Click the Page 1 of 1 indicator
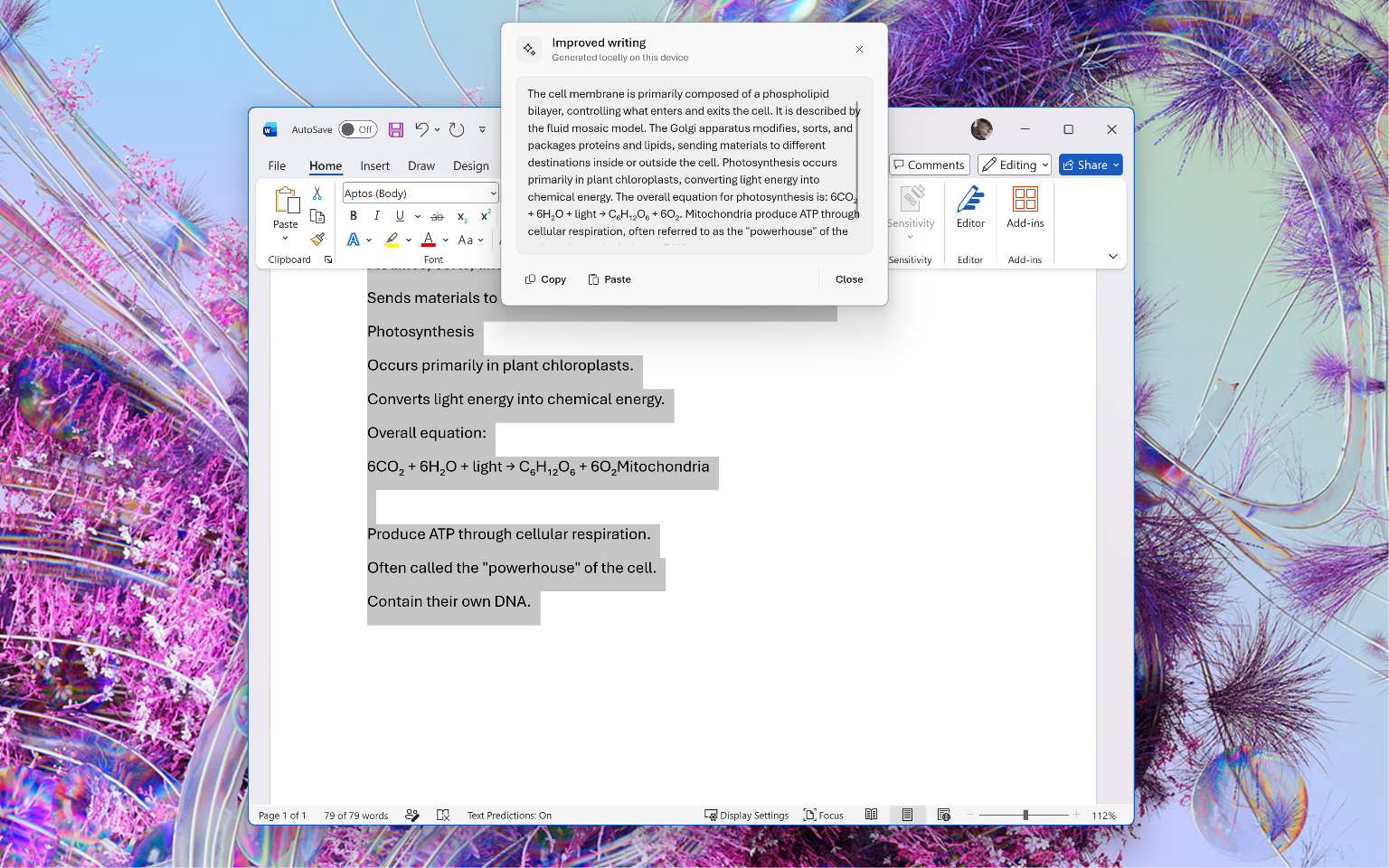Image resolution: width=1389 pixels, height=868 pixels. [x=282, y=815]
